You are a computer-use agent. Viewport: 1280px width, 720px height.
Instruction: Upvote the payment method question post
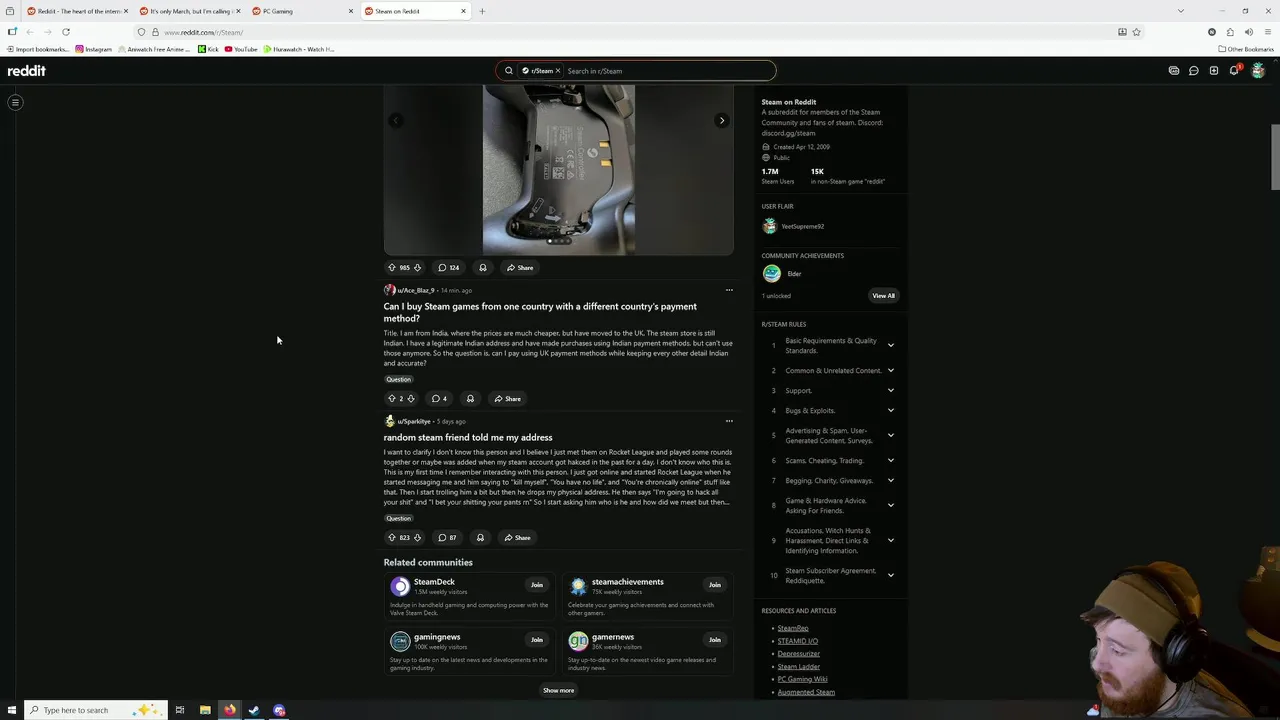click(x=392, y=398)
